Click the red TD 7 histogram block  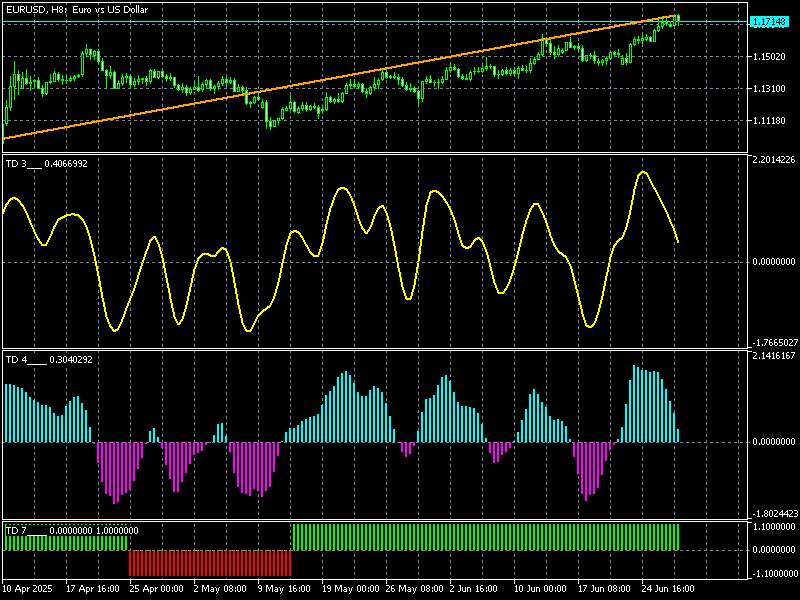[x=210, y=563]
